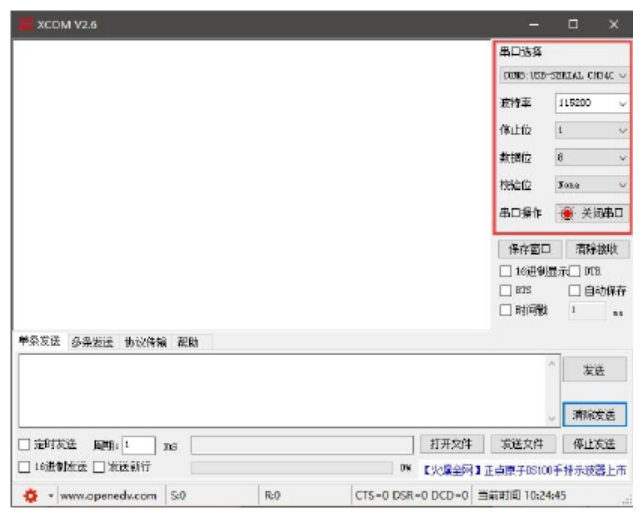Click 打开文件 open file button

click(x=452, y=444)
